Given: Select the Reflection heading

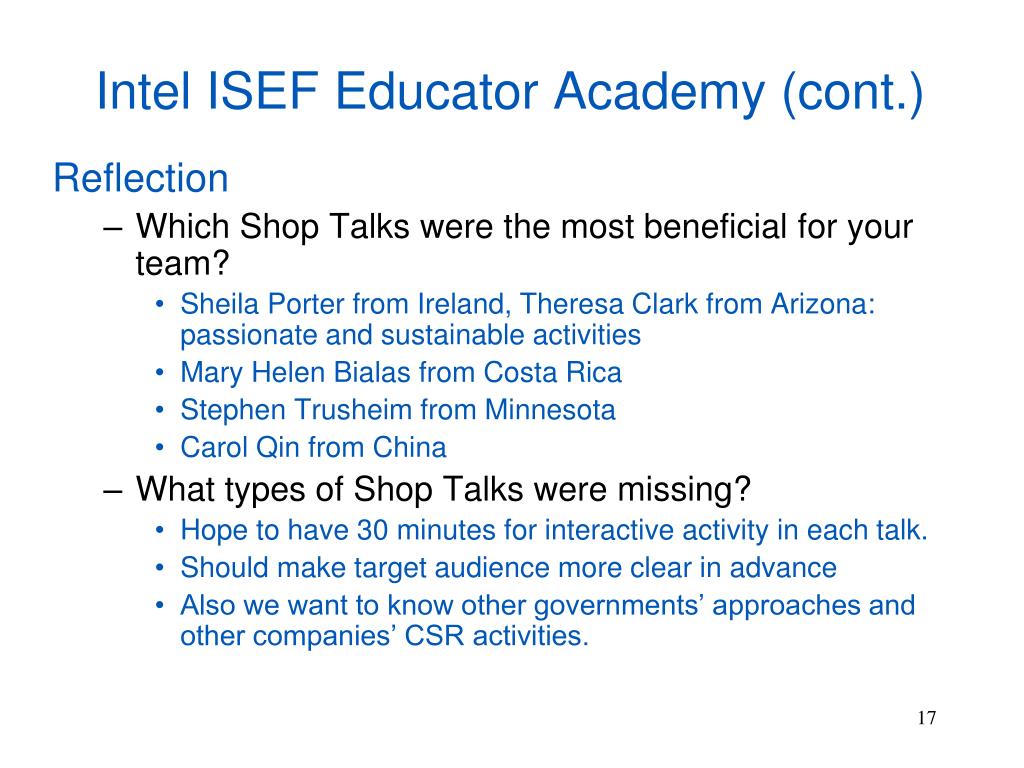Looking at the screenshot, I should [x=140, y=178].
